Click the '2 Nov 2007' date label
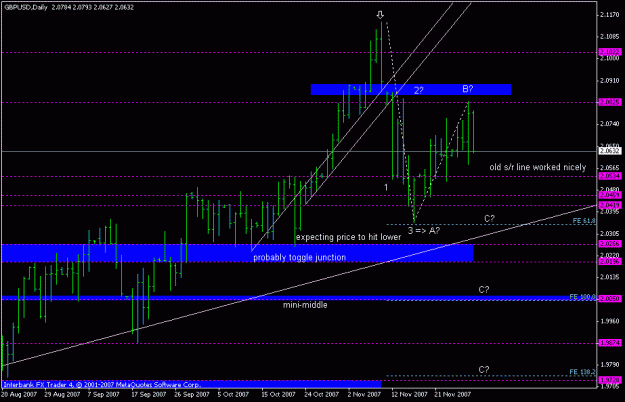This screenshot has width=625, height=402. pos(364,394)
